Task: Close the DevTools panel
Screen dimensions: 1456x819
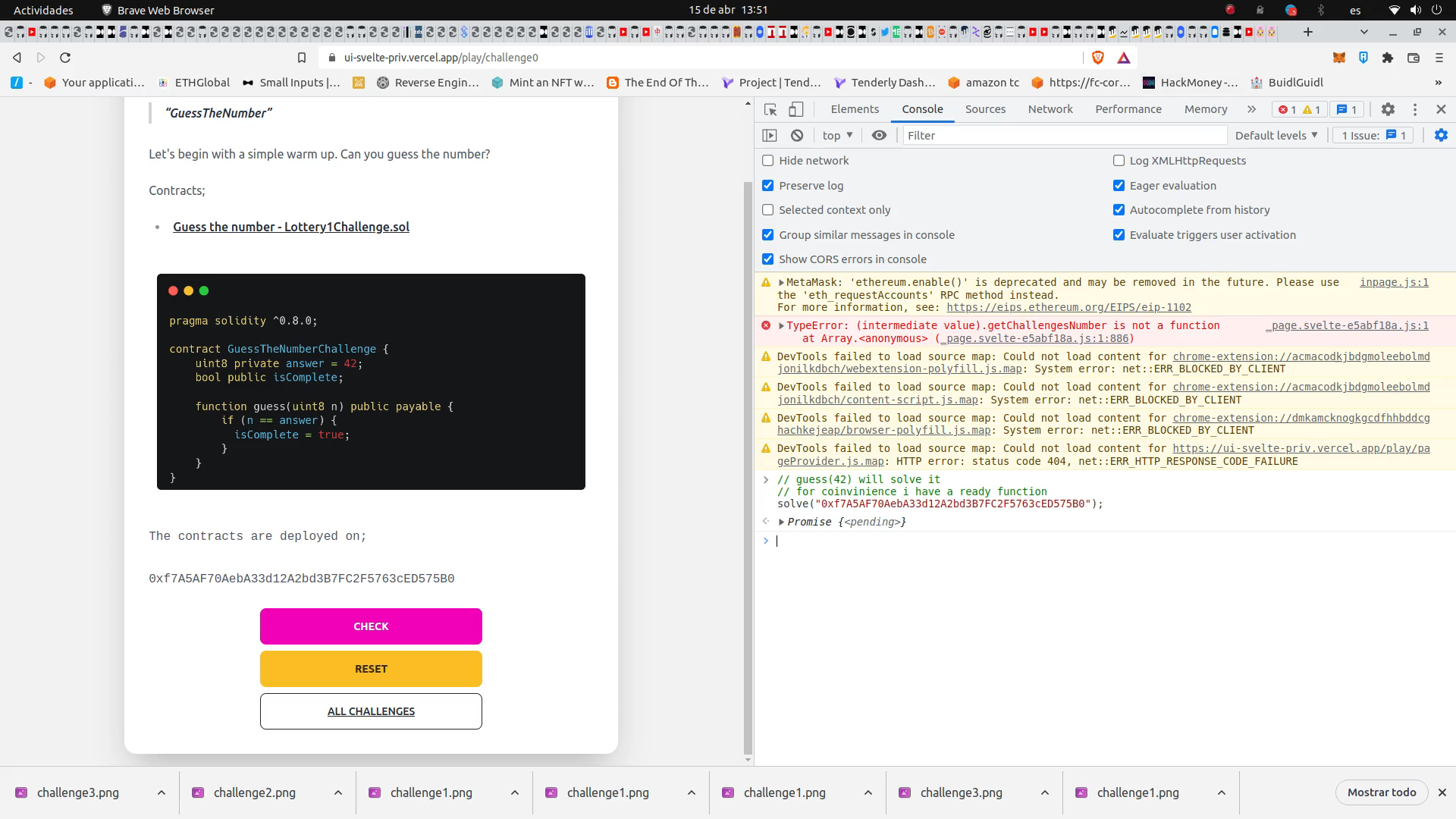Action: pyautogui.click(x=1442, y=109)
